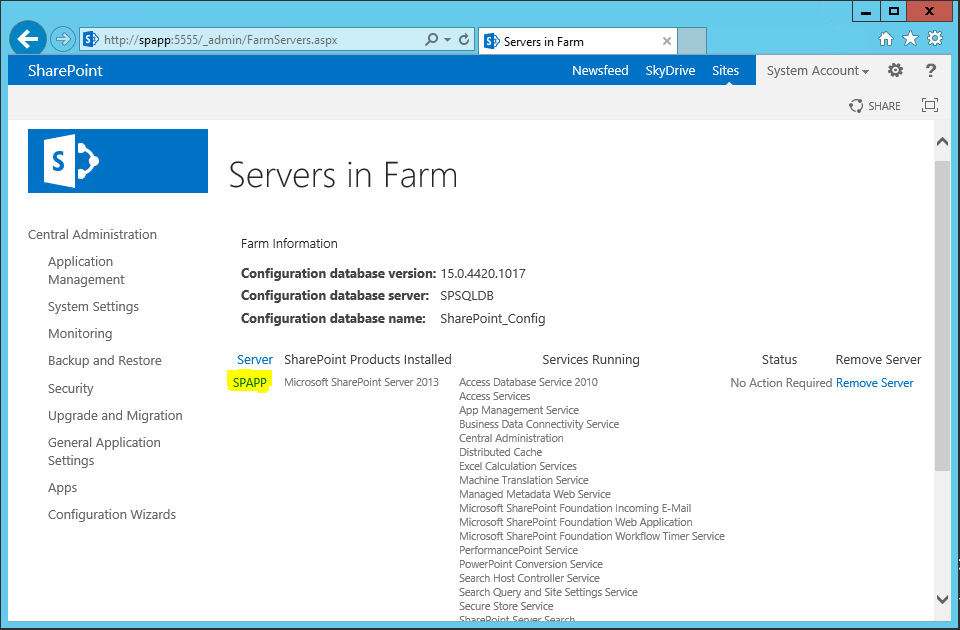Open the address bar dropdown arrow
960x630 pixels.
click(x=448, y=40)
